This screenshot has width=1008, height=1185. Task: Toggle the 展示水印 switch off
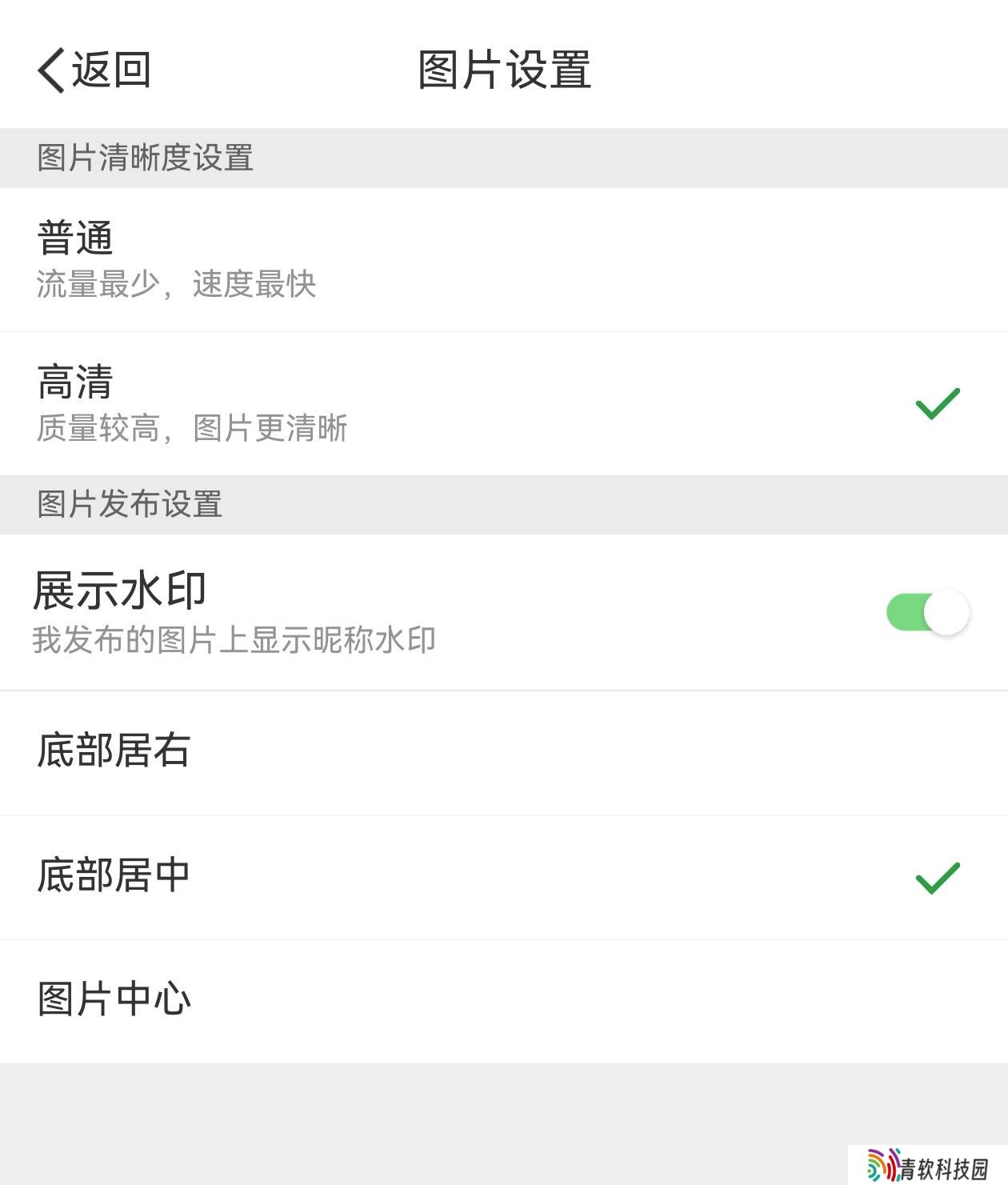click(928, 612)
